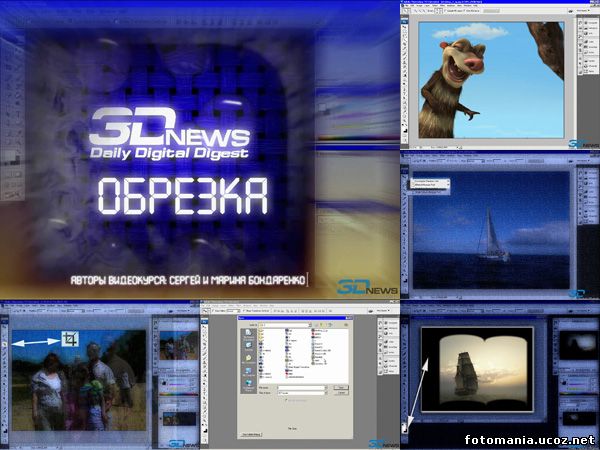Viewport: 600px width, 450px height.
Task: Toggle Zoom All Windows checkbox in top-right window
Action: pyautogui.click(x=464, y=11)
